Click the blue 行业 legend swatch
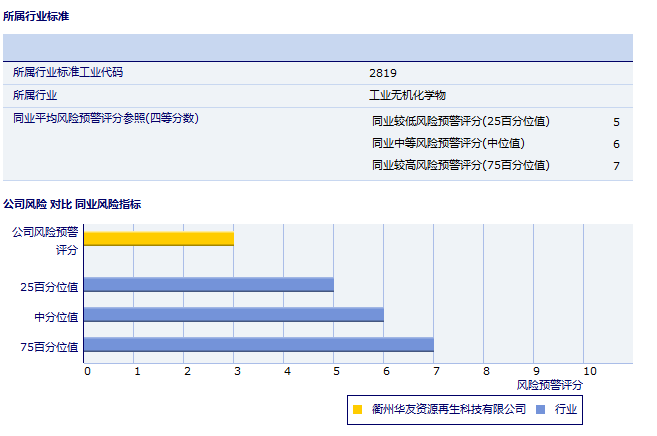 [540, 409]
